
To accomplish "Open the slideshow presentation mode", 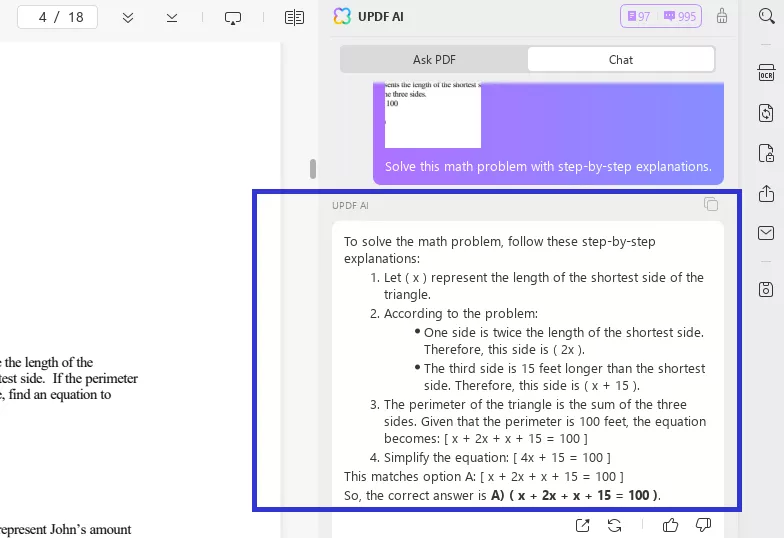I will (233, 18).
